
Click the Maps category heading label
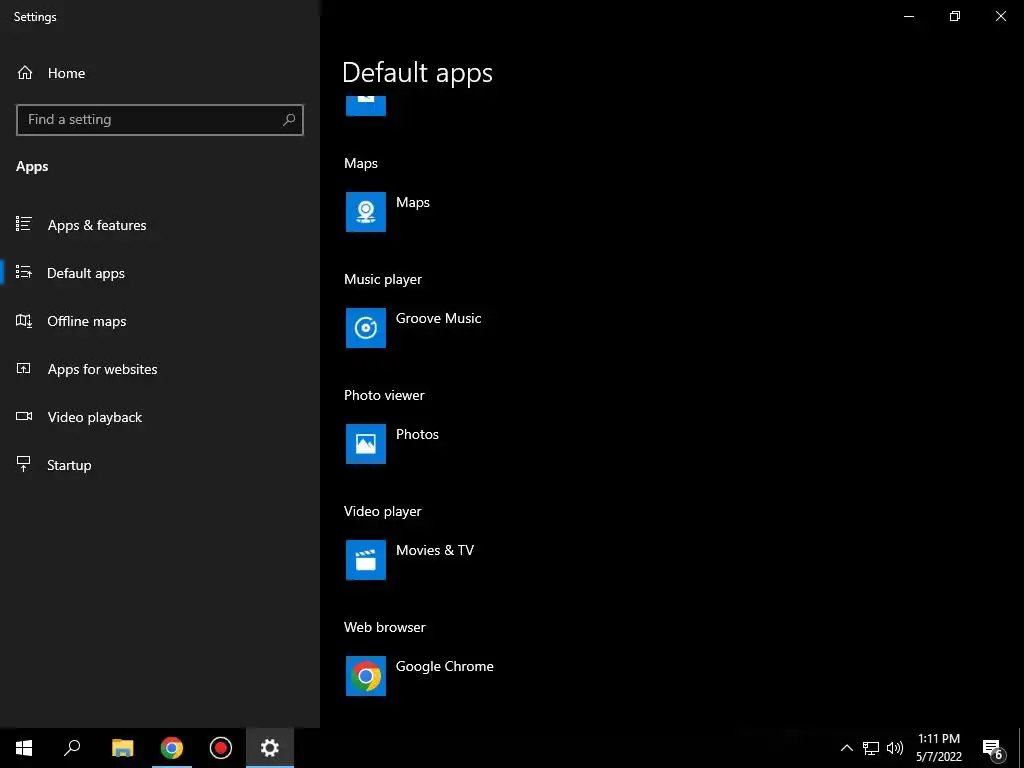360,163
